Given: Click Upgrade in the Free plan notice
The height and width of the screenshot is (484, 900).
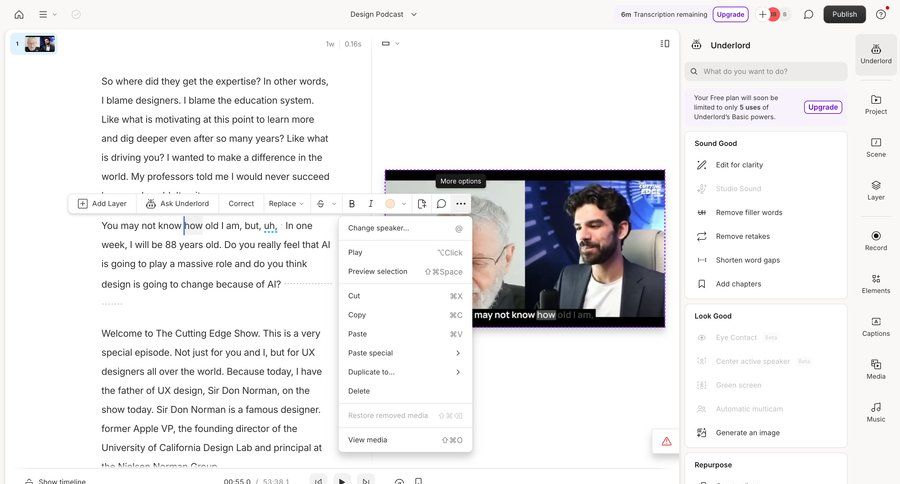Looking at the screenshot, I should tap(823, 107).
